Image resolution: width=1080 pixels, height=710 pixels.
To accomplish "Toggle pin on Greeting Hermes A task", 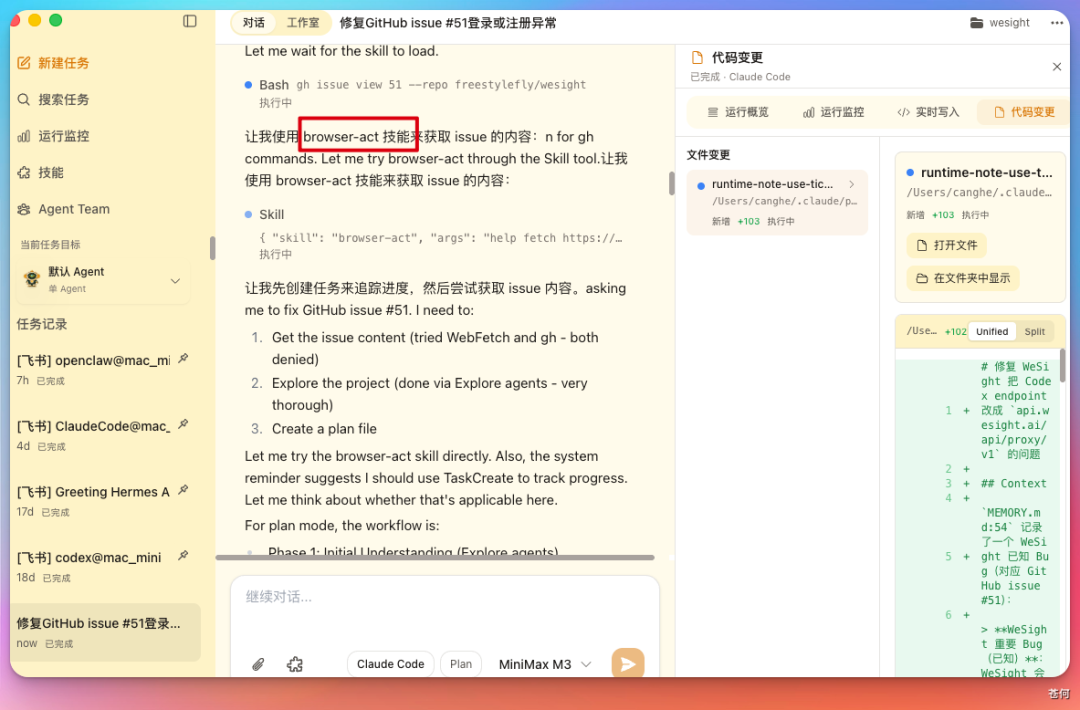I will (x=183, y=490).
